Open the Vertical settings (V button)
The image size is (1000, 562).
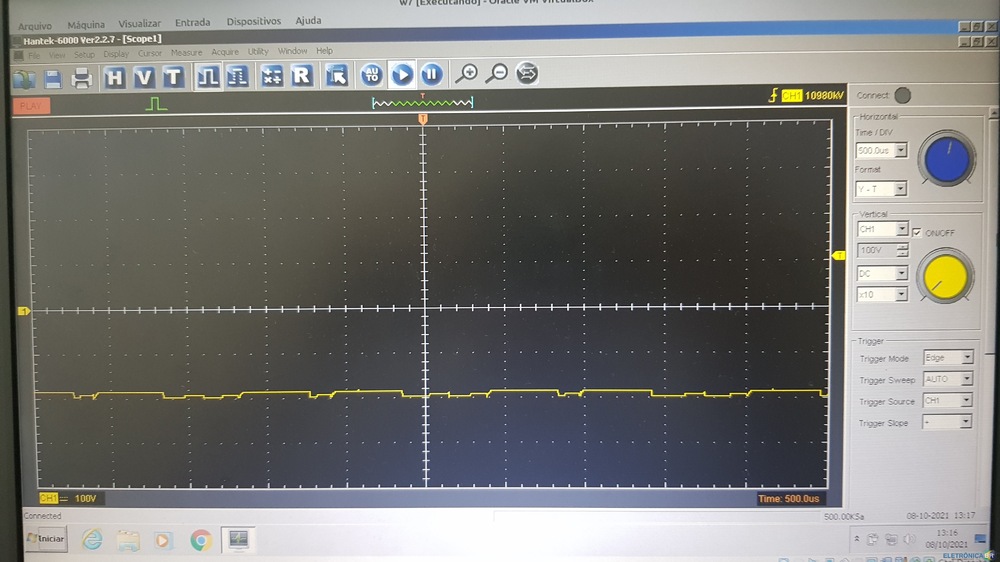pyautogui.click(x=143, y=77)
